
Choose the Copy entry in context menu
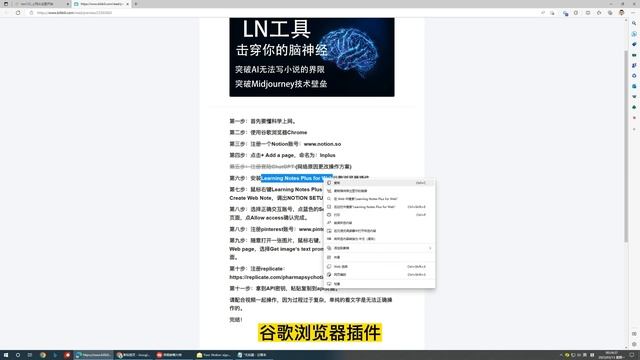380,183
